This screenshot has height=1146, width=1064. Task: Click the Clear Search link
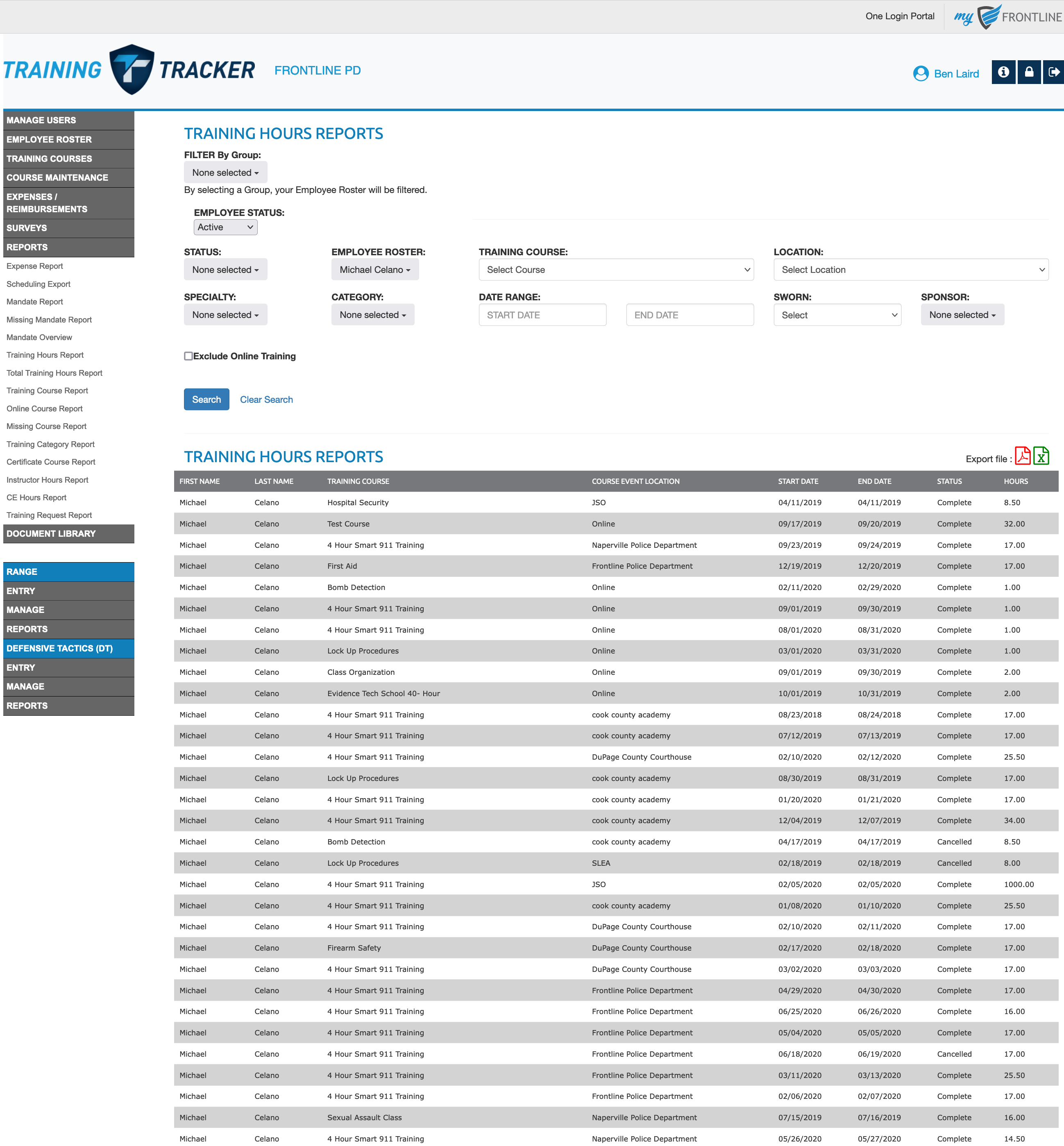tap(266, 399)
